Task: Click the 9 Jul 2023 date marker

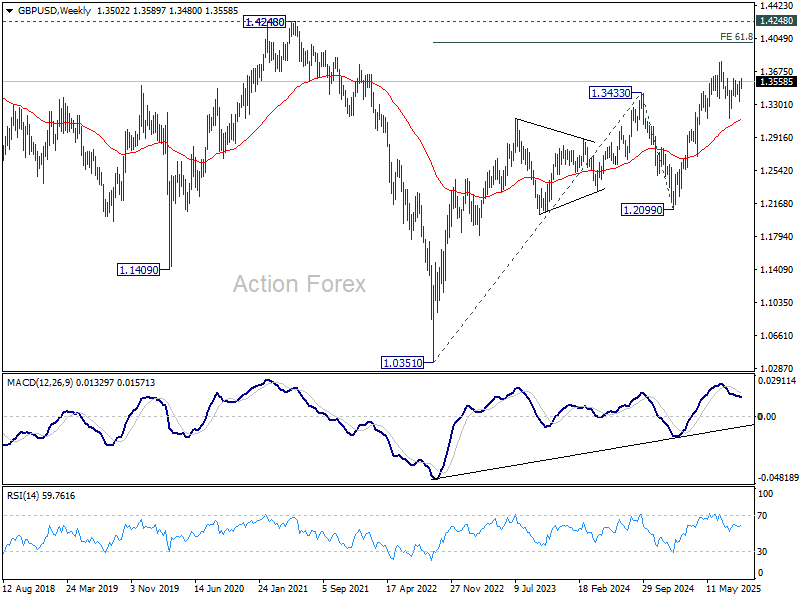Action: (535, 588)
